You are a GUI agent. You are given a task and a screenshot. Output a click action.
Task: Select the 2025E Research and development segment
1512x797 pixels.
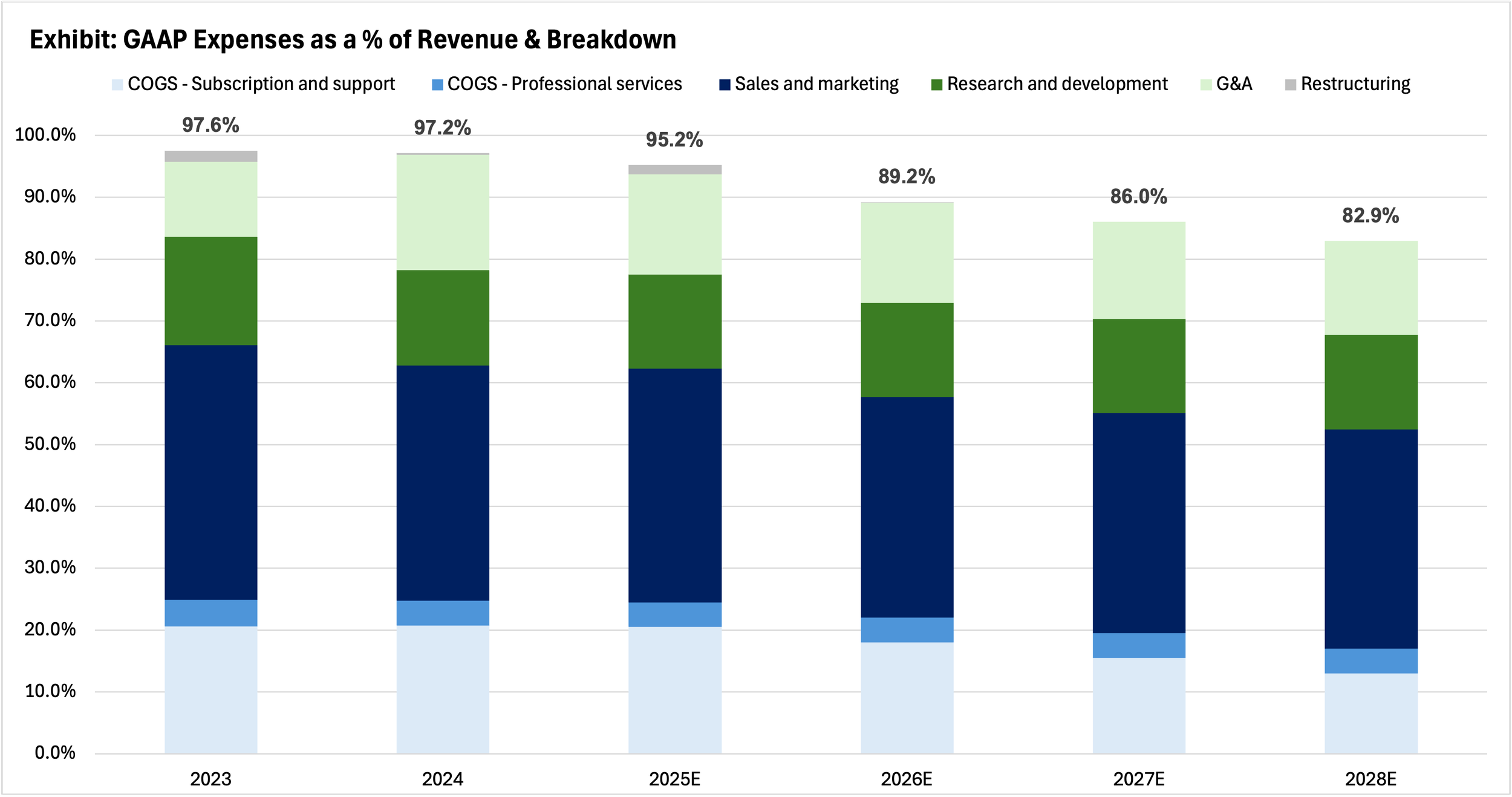(x=675, y=321)
